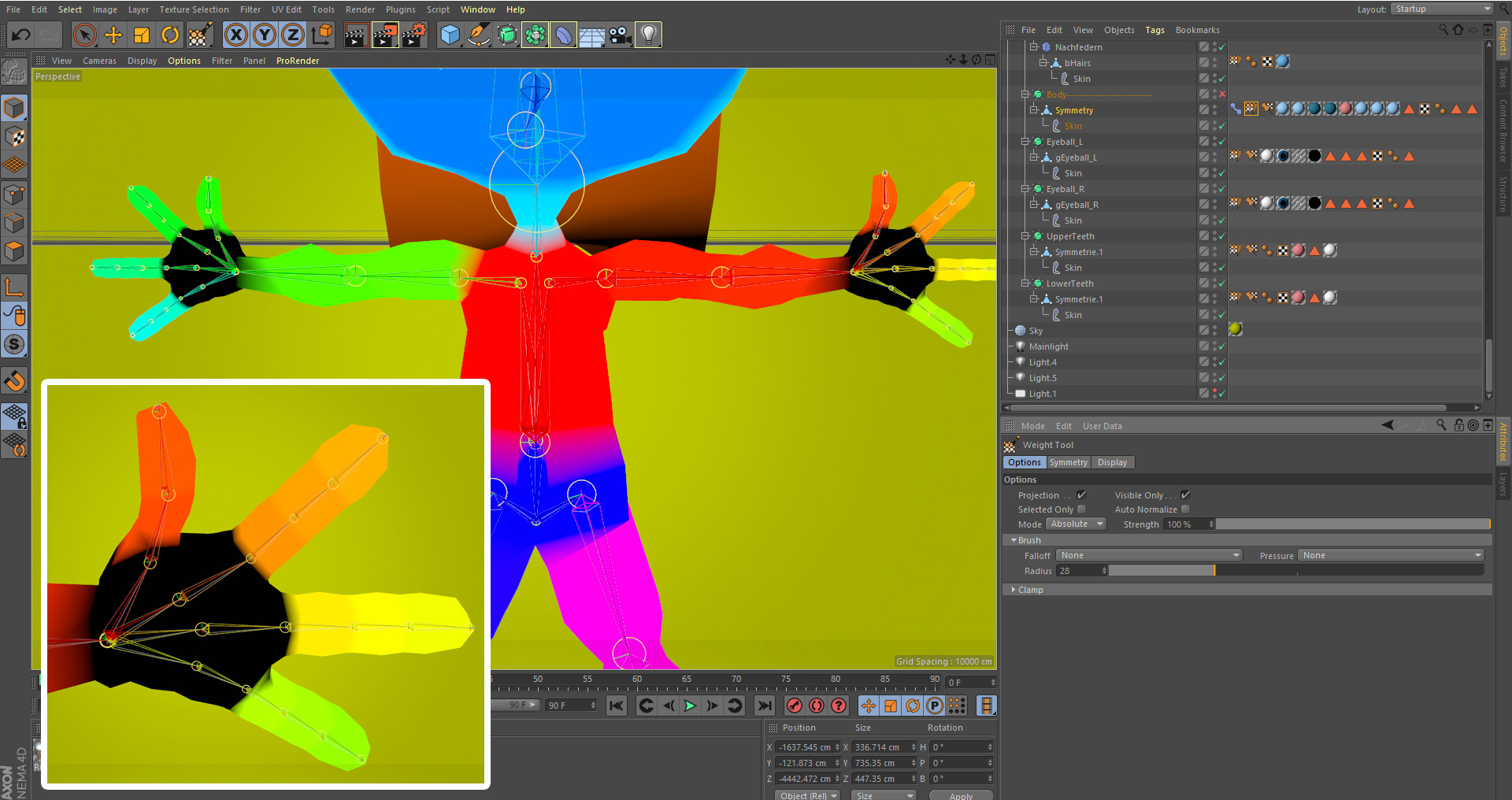Image resolution: width=1512 pixels, height=800 pixels.
Task: Collapse the Body tree node
Action: pos(1025,94)
